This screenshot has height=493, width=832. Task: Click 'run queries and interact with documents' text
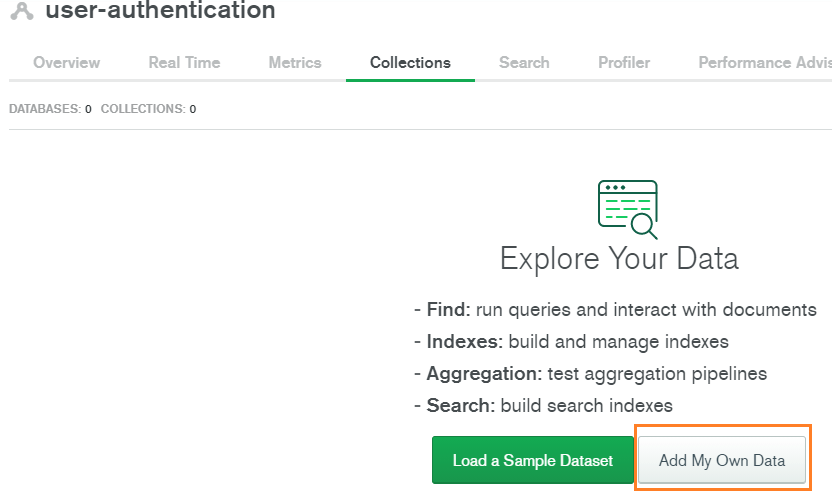pos(646,310)
